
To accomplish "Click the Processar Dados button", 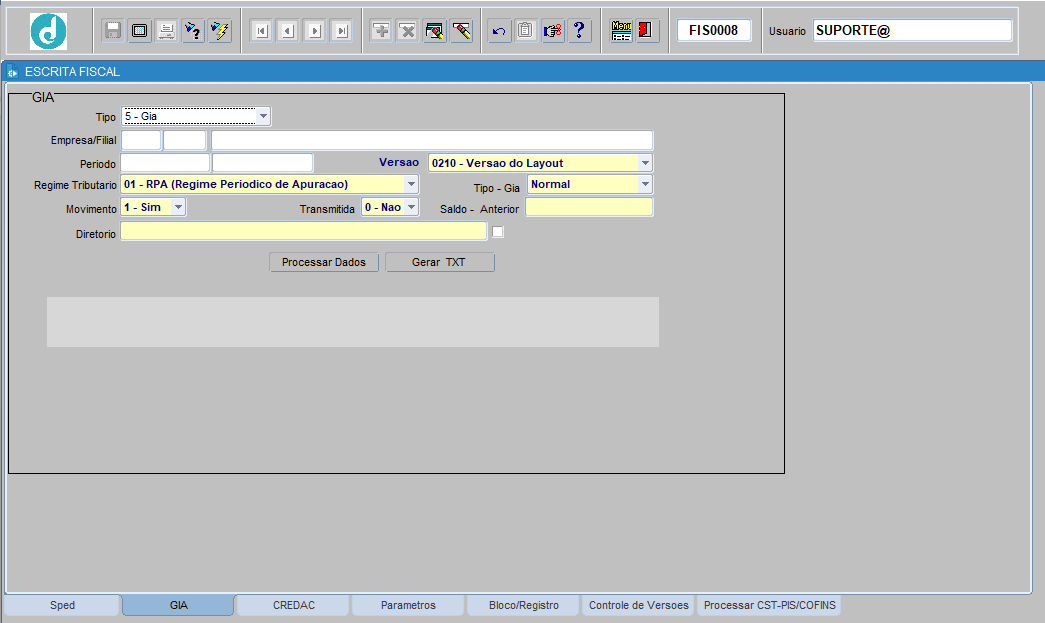I will click(x=324, y=262).
